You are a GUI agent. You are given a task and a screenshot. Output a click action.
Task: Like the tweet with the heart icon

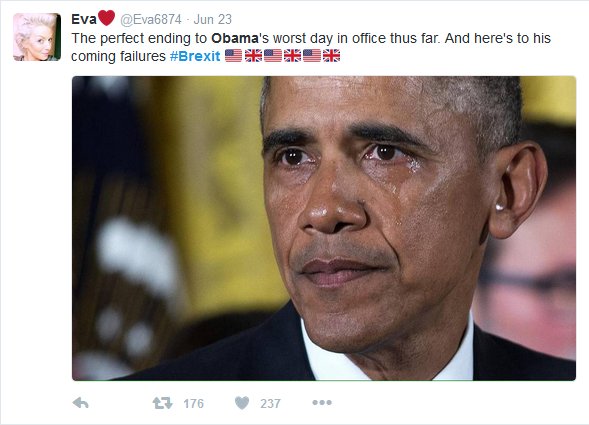coord(242,403)
